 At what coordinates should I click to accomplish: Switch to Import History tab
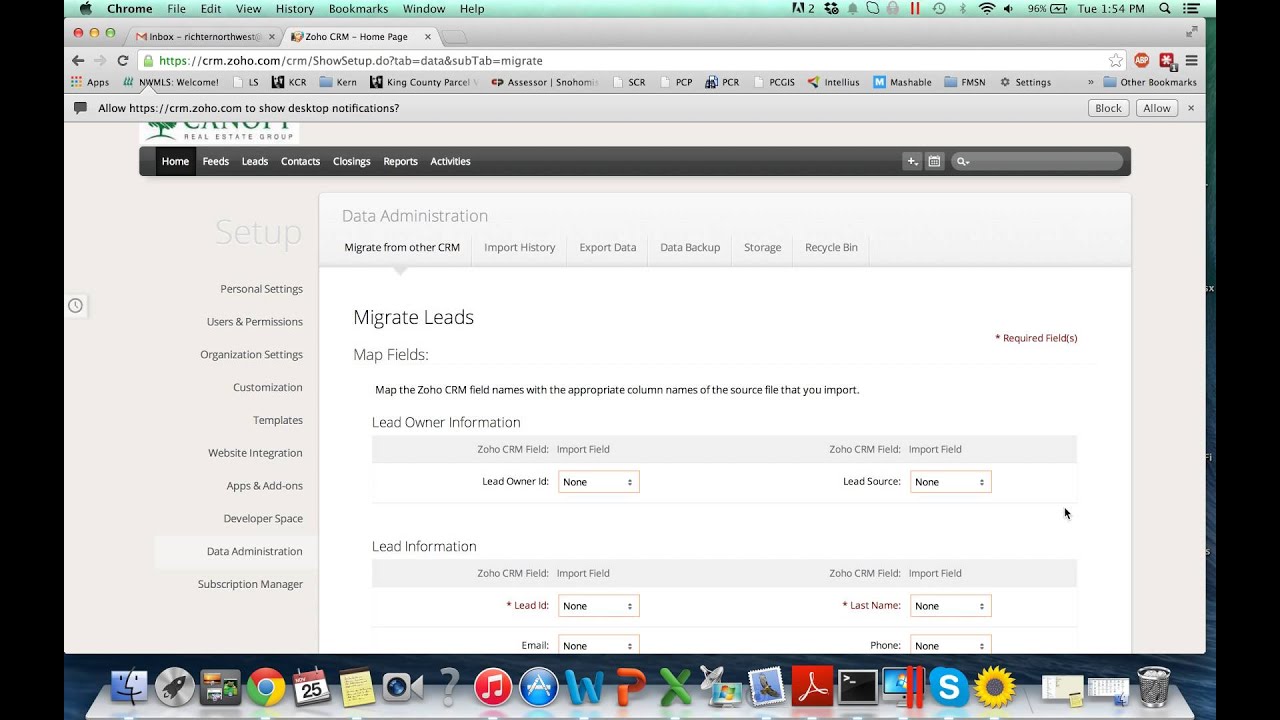519,247
